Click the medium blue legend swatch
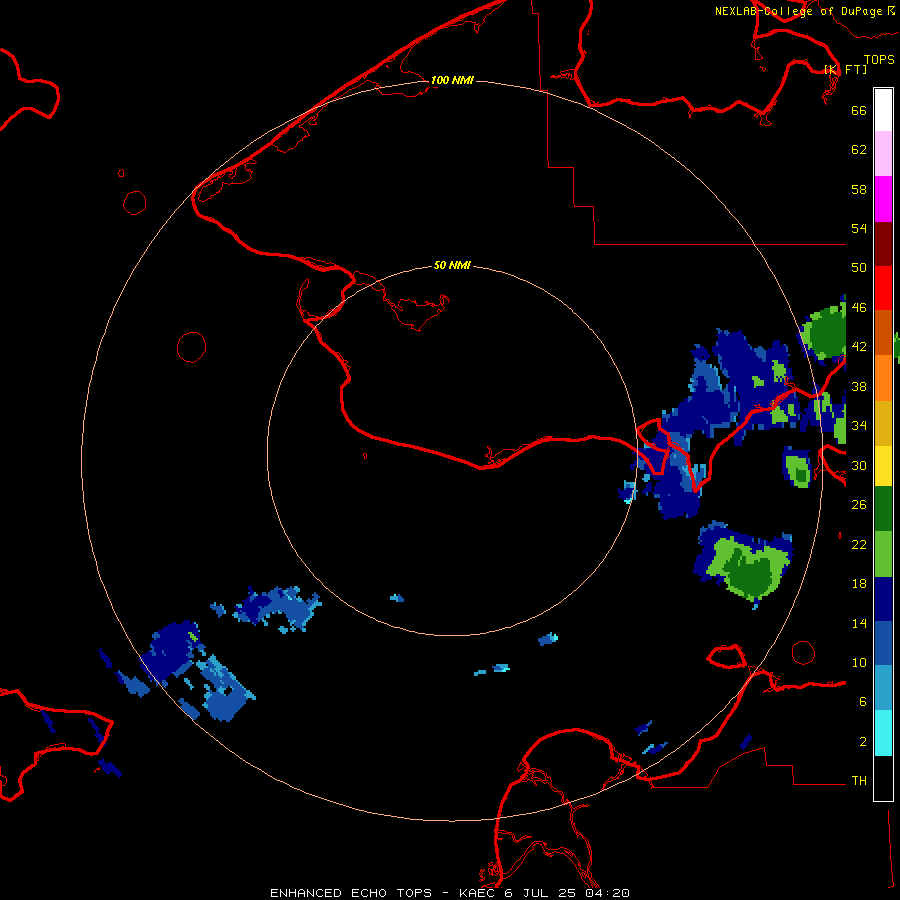The image size is (900, 900). 883,643
